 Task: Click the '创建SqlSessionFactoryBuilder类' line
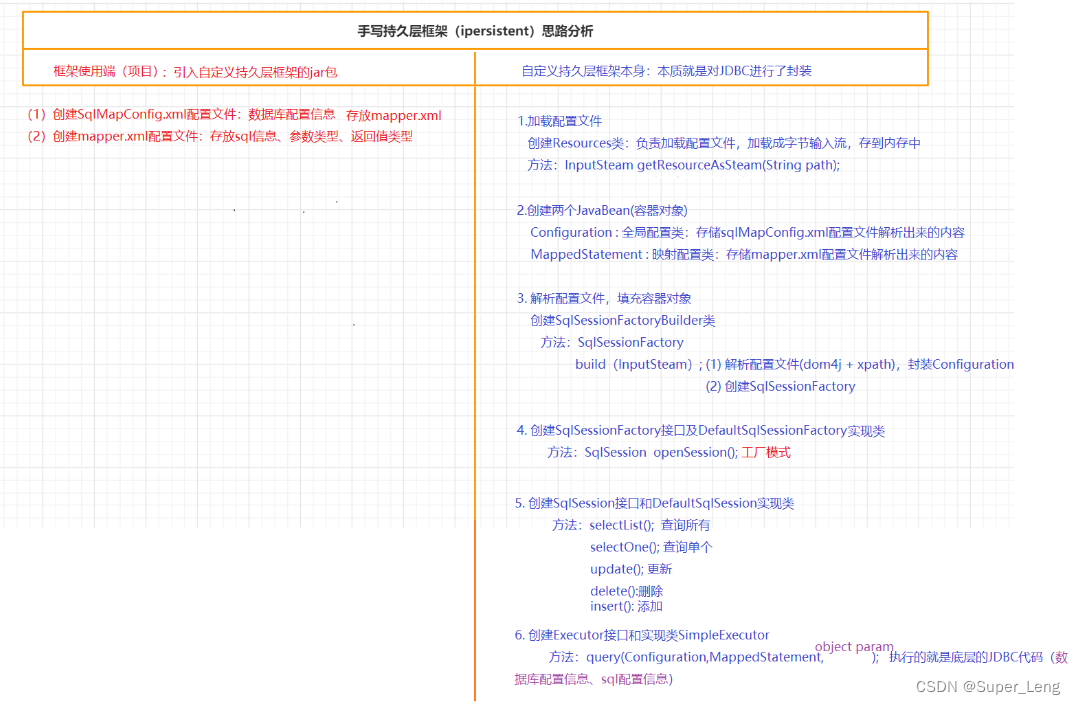coord(623,320)
